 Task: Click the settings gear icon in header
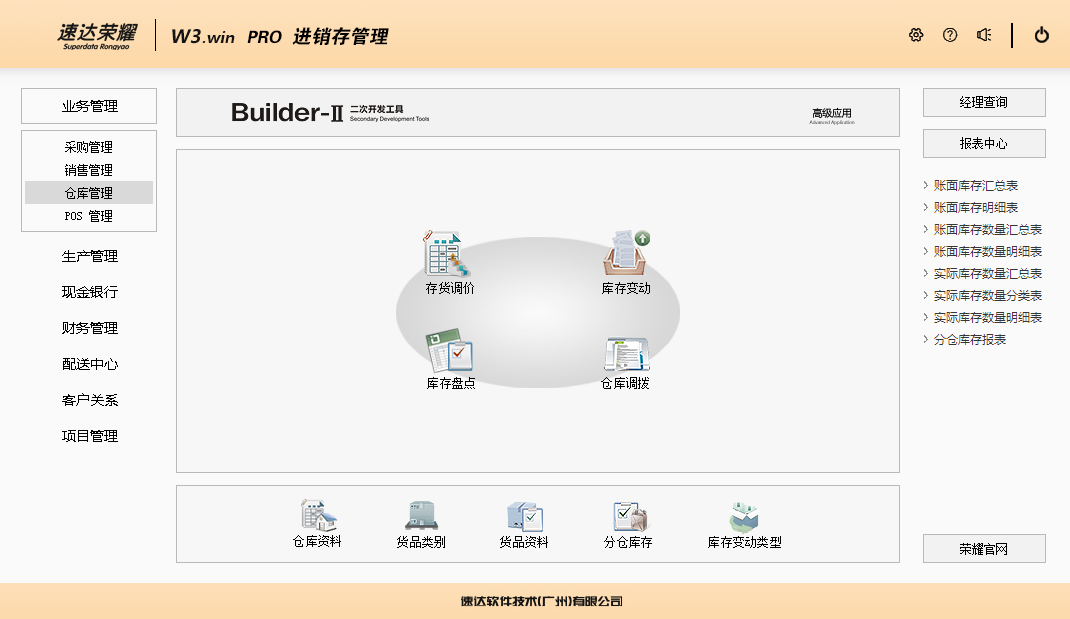916,35
